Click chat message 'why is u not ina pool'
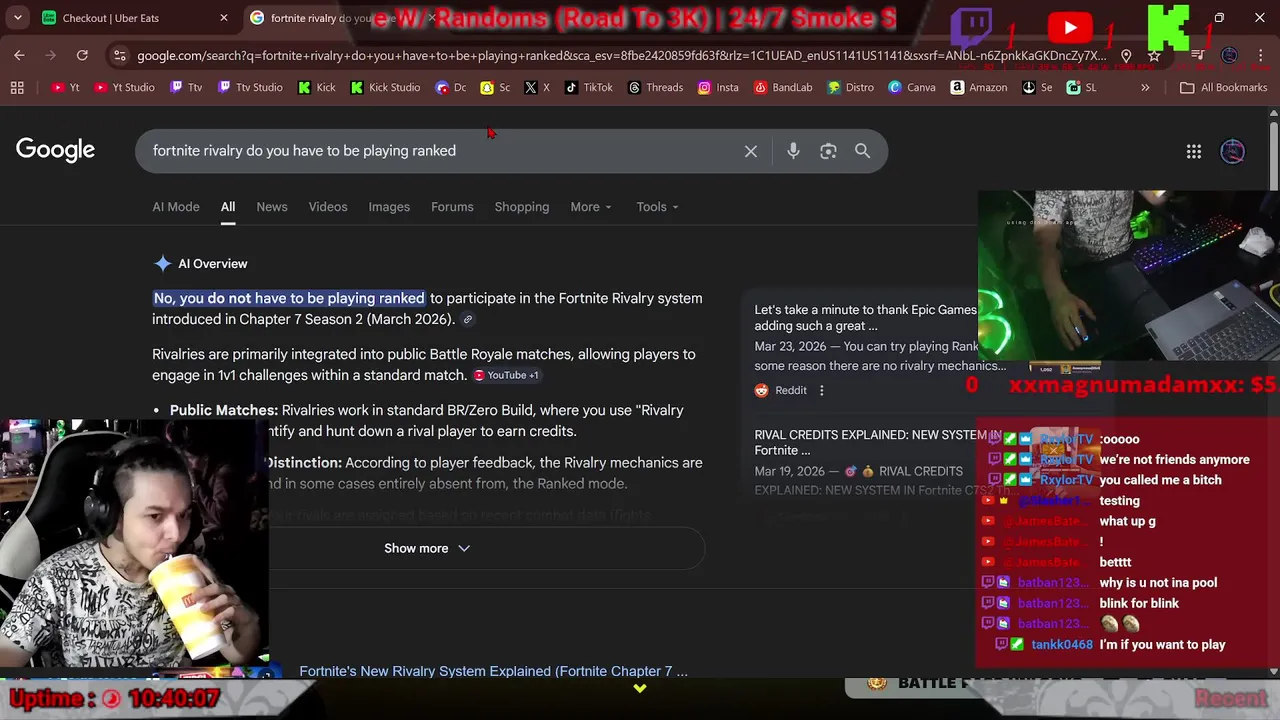This screenshot has height=720, width=1280. tap(1158, 583)
